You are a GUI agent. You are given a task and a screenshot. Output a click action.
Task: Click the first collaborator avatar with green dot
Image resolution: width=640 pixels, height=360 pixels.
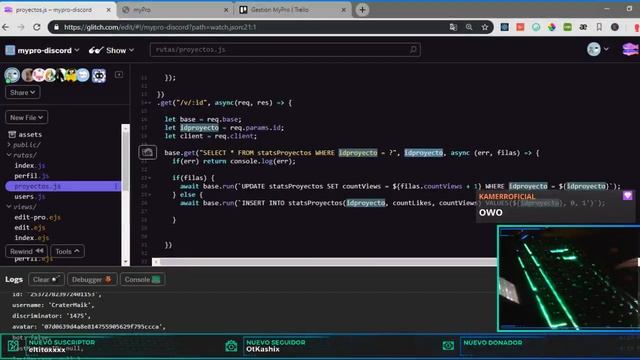tap(12, 76)
